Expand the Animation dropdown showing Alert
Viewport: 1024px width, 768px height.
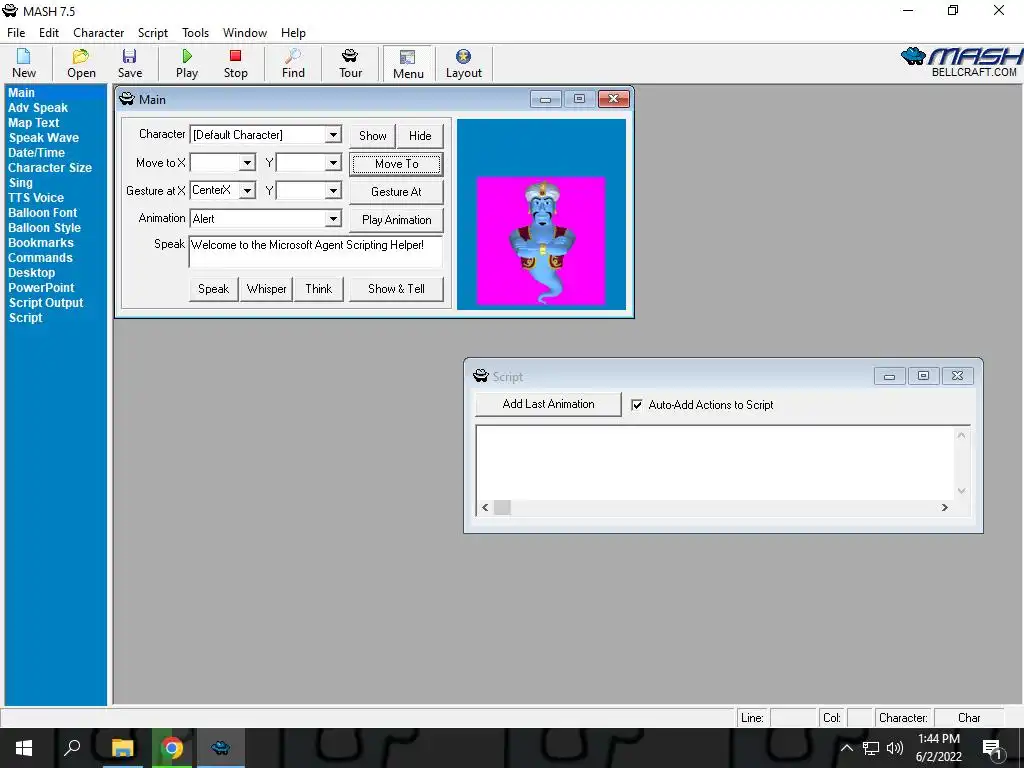point(333,219)
